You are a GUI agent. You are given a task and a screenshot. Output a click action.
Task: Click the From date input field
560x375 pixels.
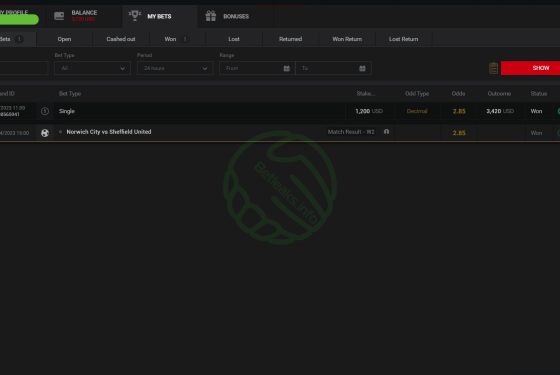(257, 68)
